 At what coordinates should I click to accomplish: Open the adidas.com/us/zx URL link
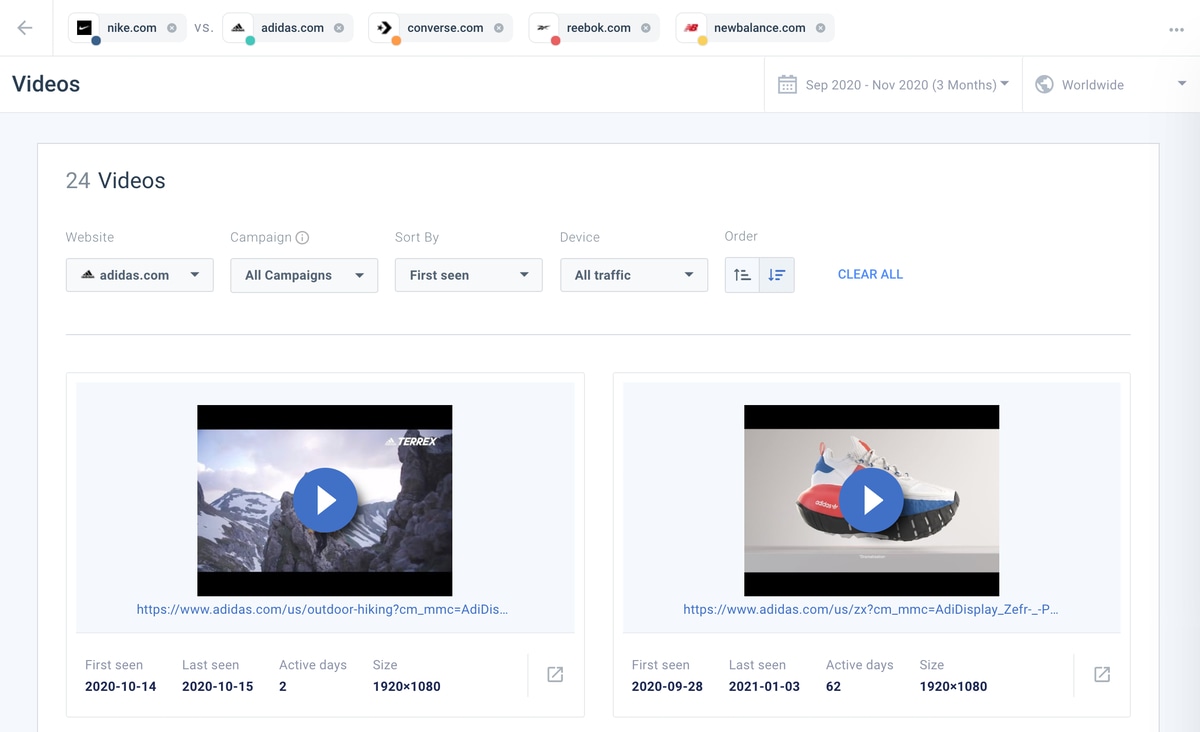[871, 609]
